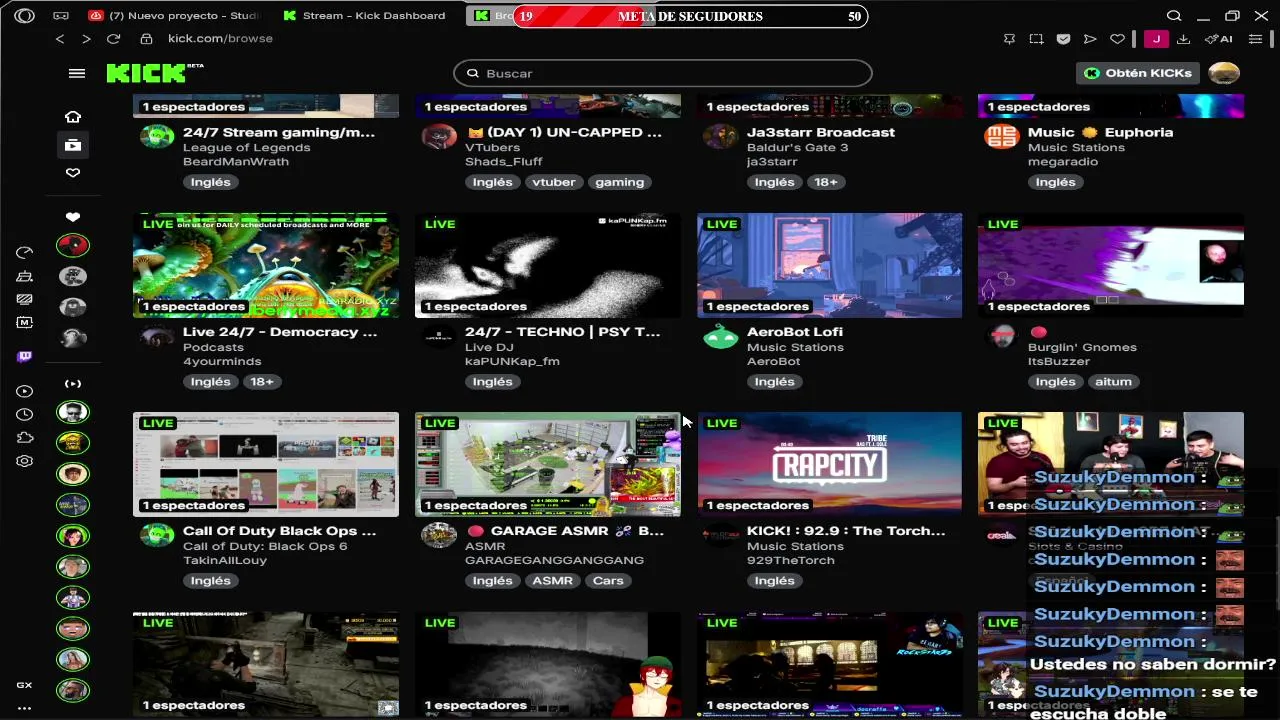The image size is (1280, 720).
Task: Click the Burglin' Gnomes category text
Action: tap(1082, 347)
